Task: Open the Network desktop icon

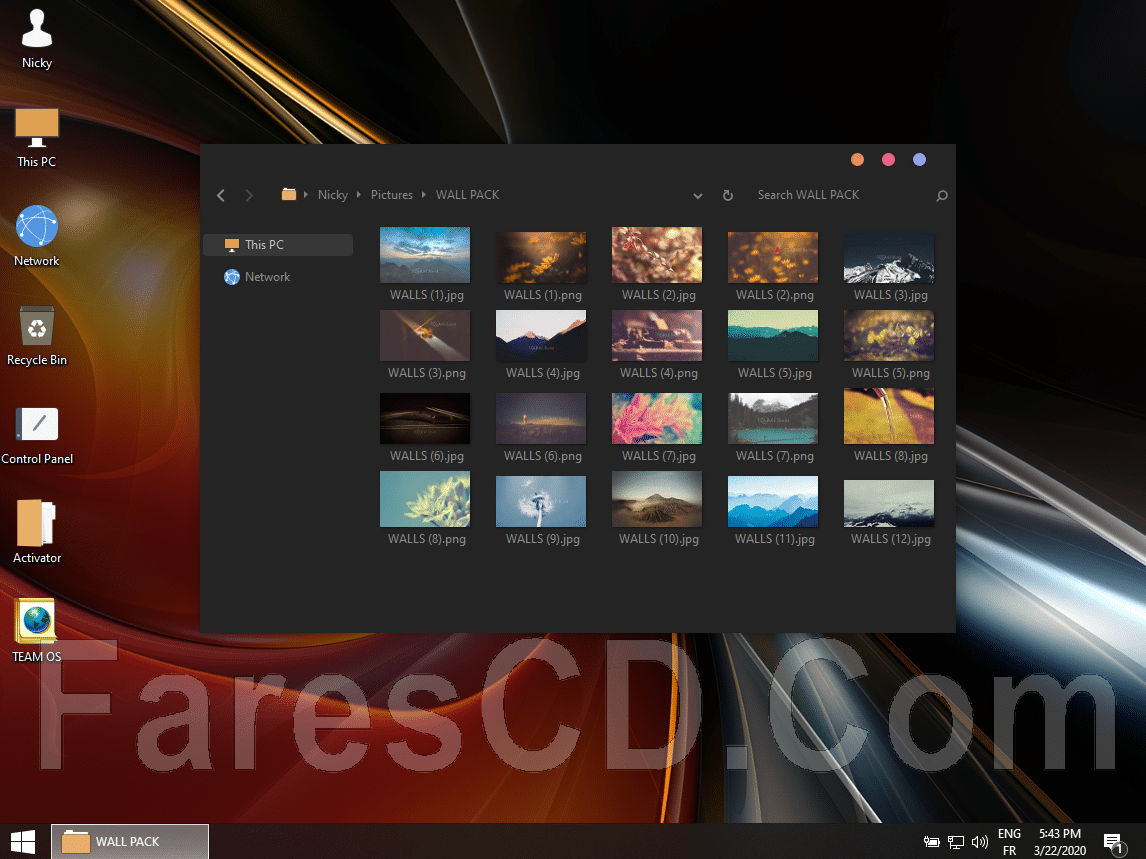Action: [37, 236]
